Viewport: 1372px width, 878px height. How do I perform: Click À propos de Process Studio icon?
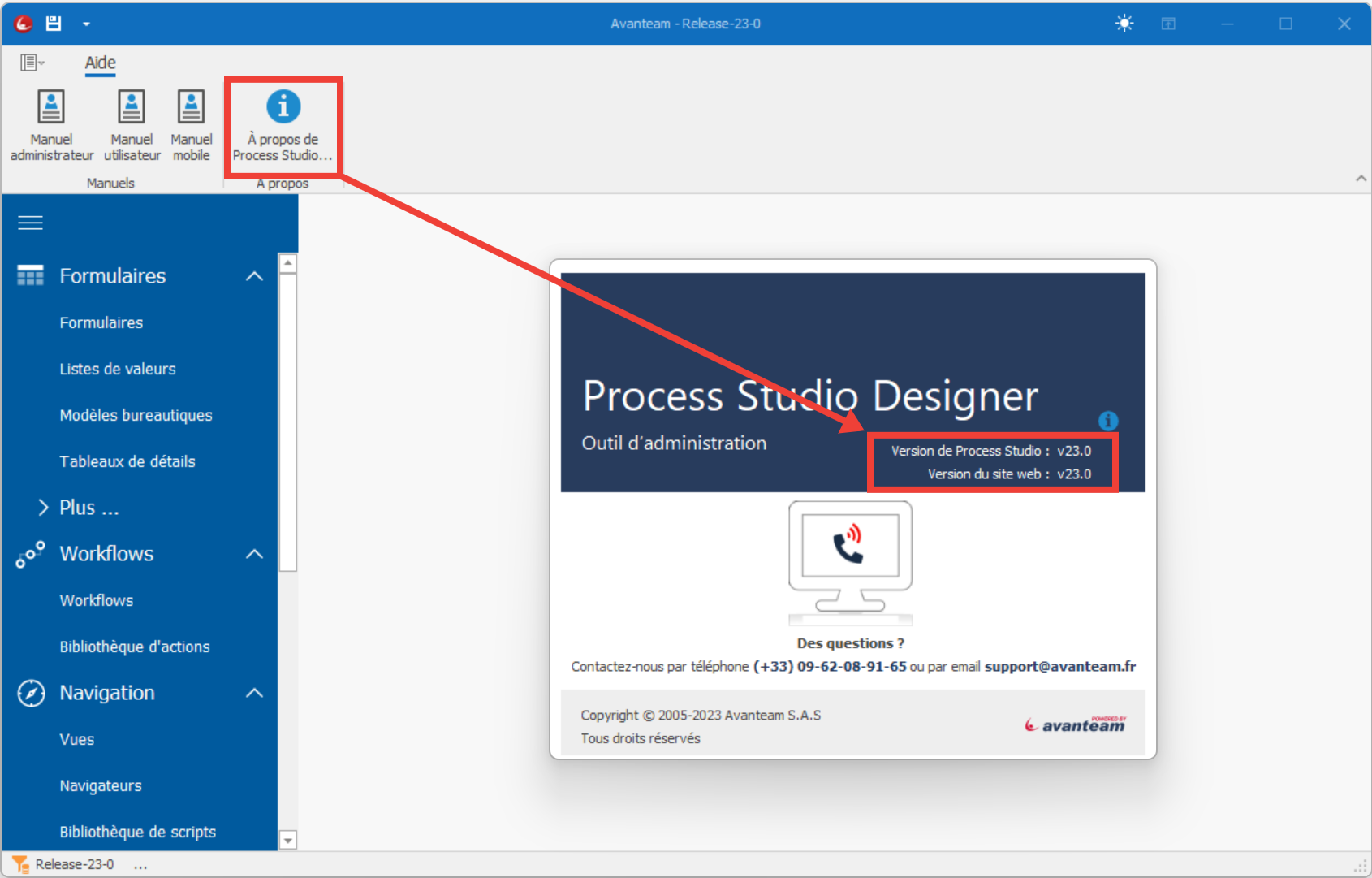pos(283,107)
